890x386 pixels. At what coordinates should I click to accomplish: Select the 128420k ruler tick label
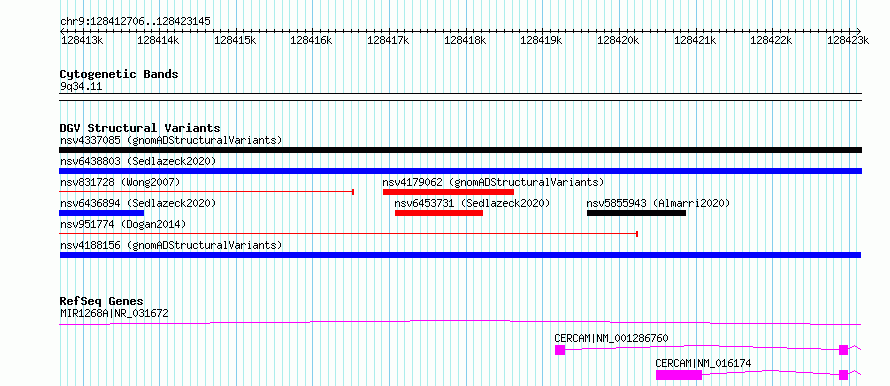tap(618, 40)
